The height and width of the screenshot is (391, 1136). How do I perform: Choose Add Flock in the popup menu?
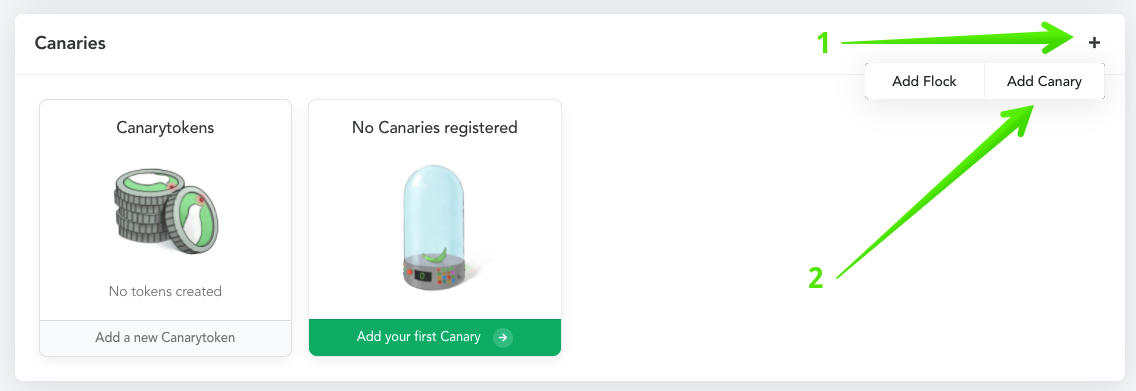(924, 81)
